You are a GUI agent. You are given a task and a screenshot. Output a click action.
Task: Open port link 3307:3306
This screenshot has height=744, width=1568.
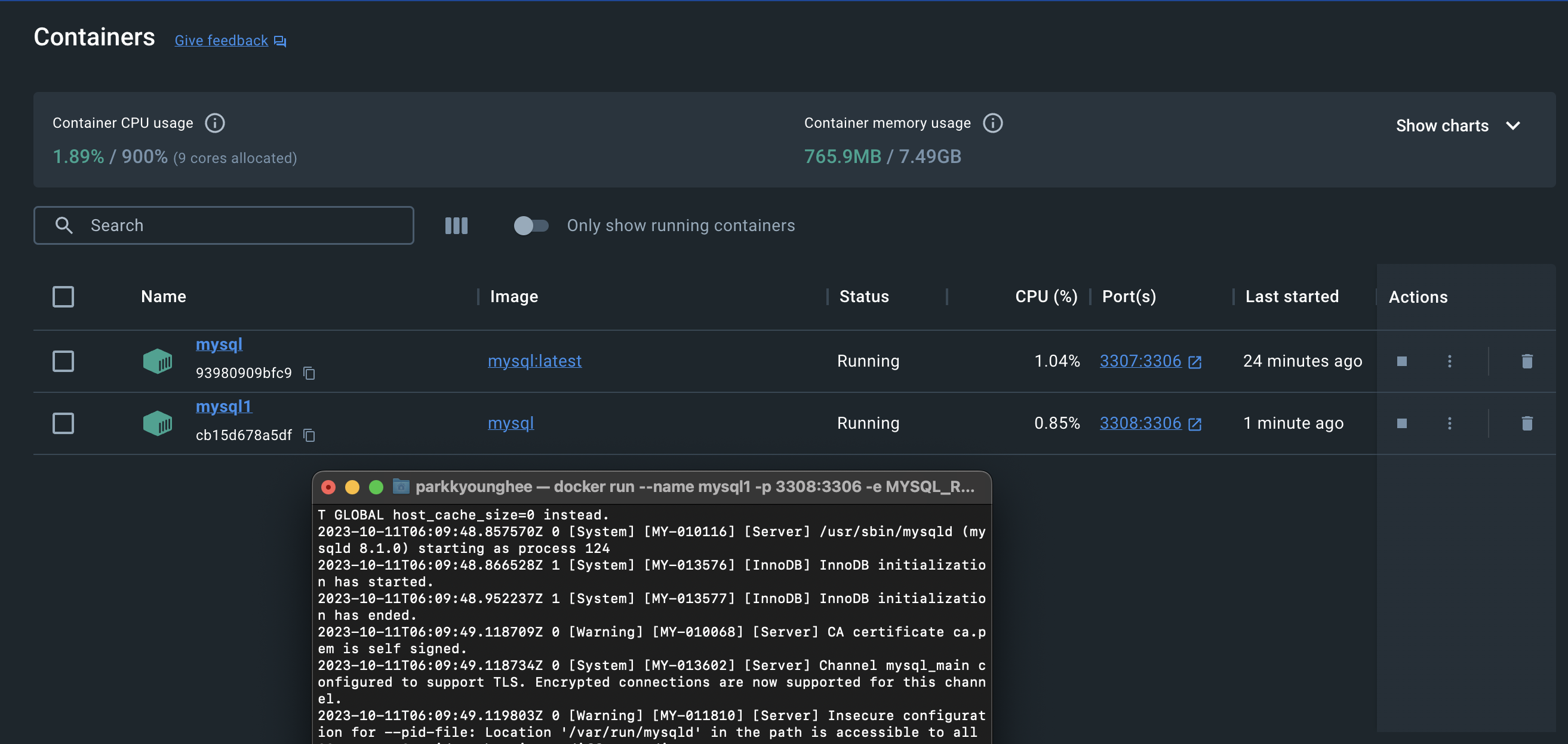(x=1140, y=361)
